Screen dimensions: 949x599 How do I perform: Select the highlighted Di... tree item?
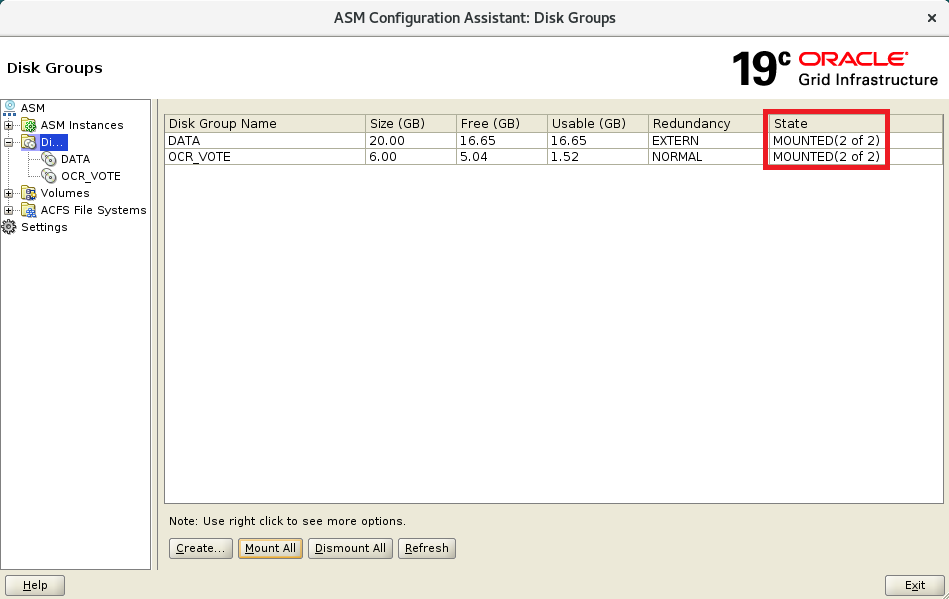pyautogui.click(x=53, y=142)
